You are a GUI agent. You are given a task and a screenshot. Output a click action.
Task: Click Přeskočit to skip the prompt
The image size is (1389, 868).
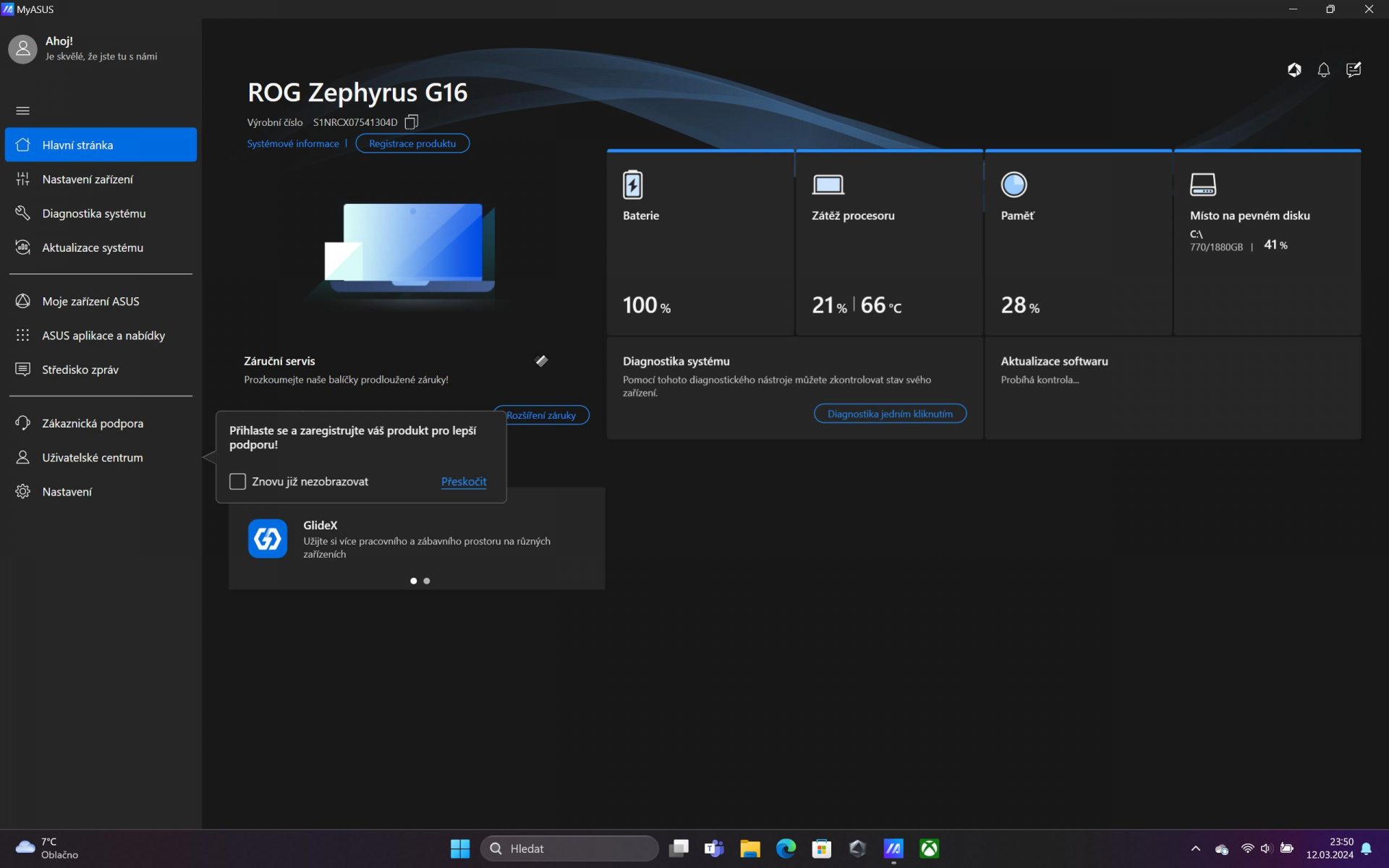464,482
